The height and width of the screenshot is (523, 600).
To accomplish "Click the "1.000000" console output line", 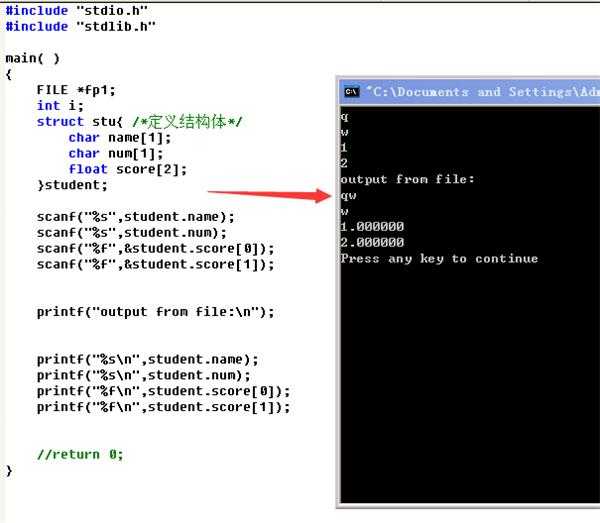I will 372,227.
